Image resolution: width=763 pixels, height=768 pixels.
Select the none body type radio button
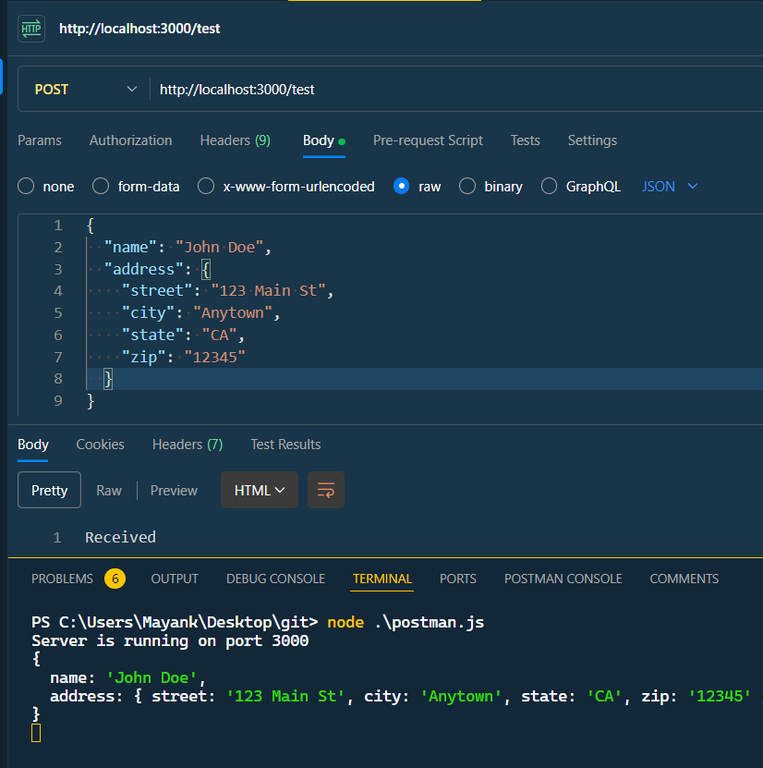[x=26, y=186]
